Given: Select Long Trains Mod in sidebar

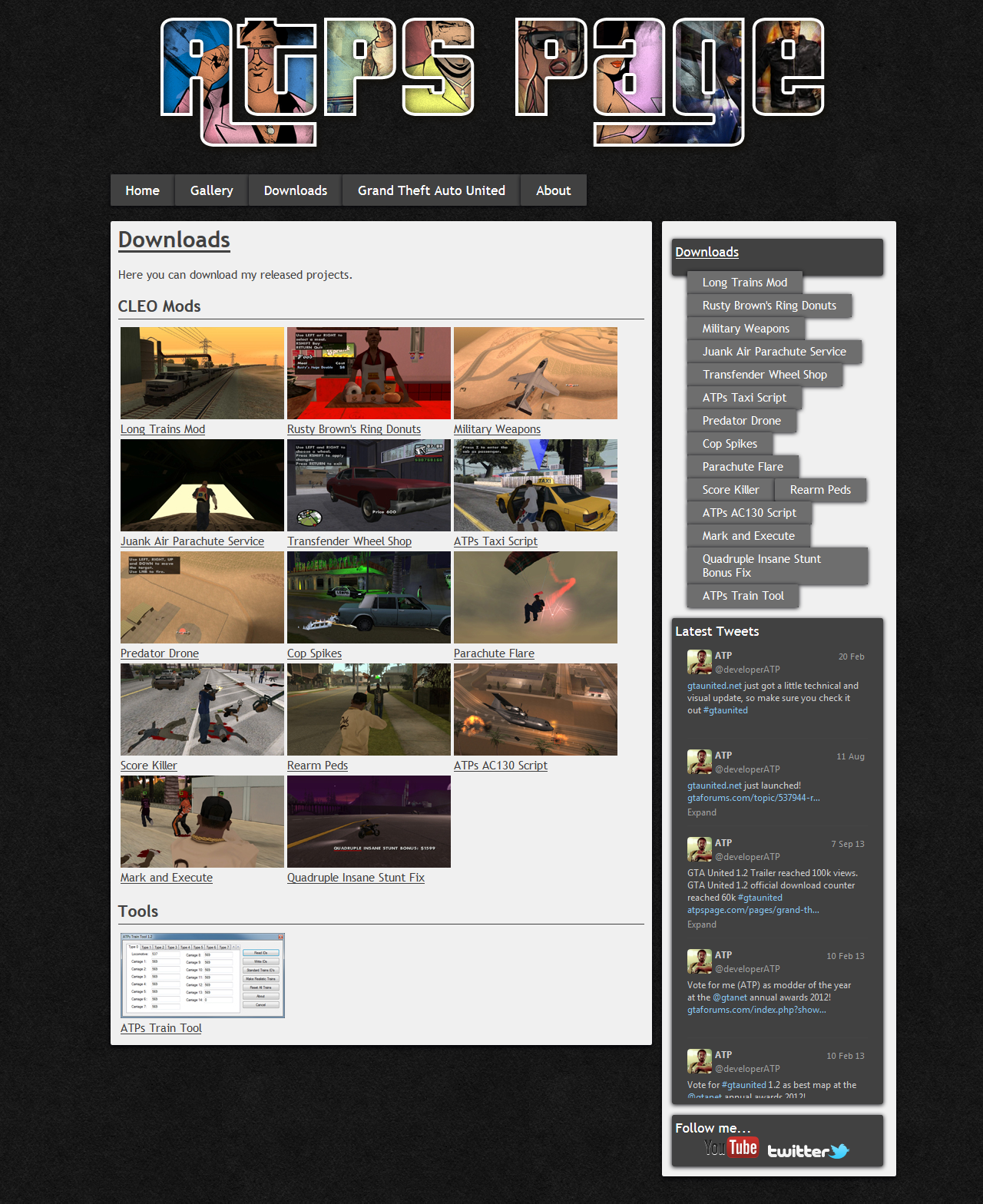Looking at the screenshot, I should tap(745, 283).
